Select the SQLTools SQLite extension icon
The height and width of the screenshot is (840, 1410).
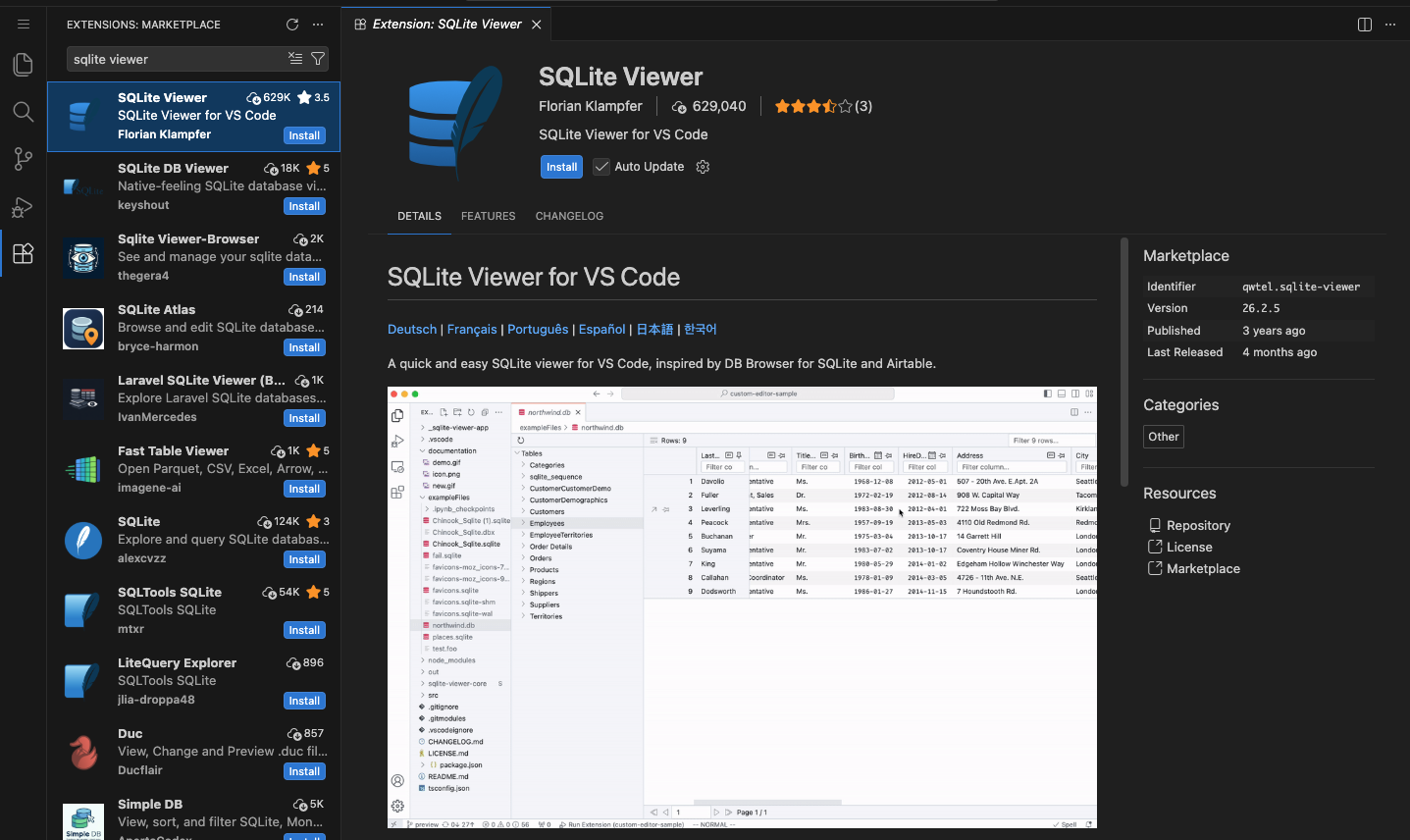83,610
